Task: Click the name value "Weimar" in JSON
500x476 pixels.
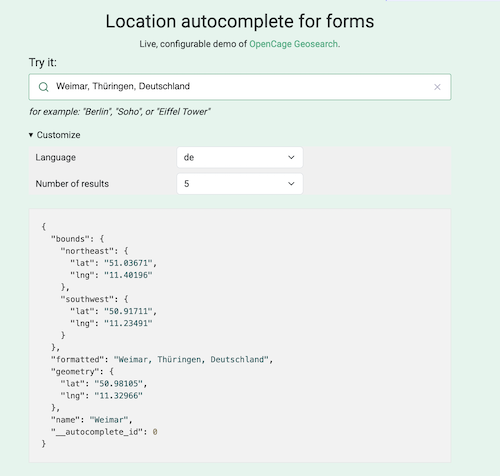Action: point(109,420)
